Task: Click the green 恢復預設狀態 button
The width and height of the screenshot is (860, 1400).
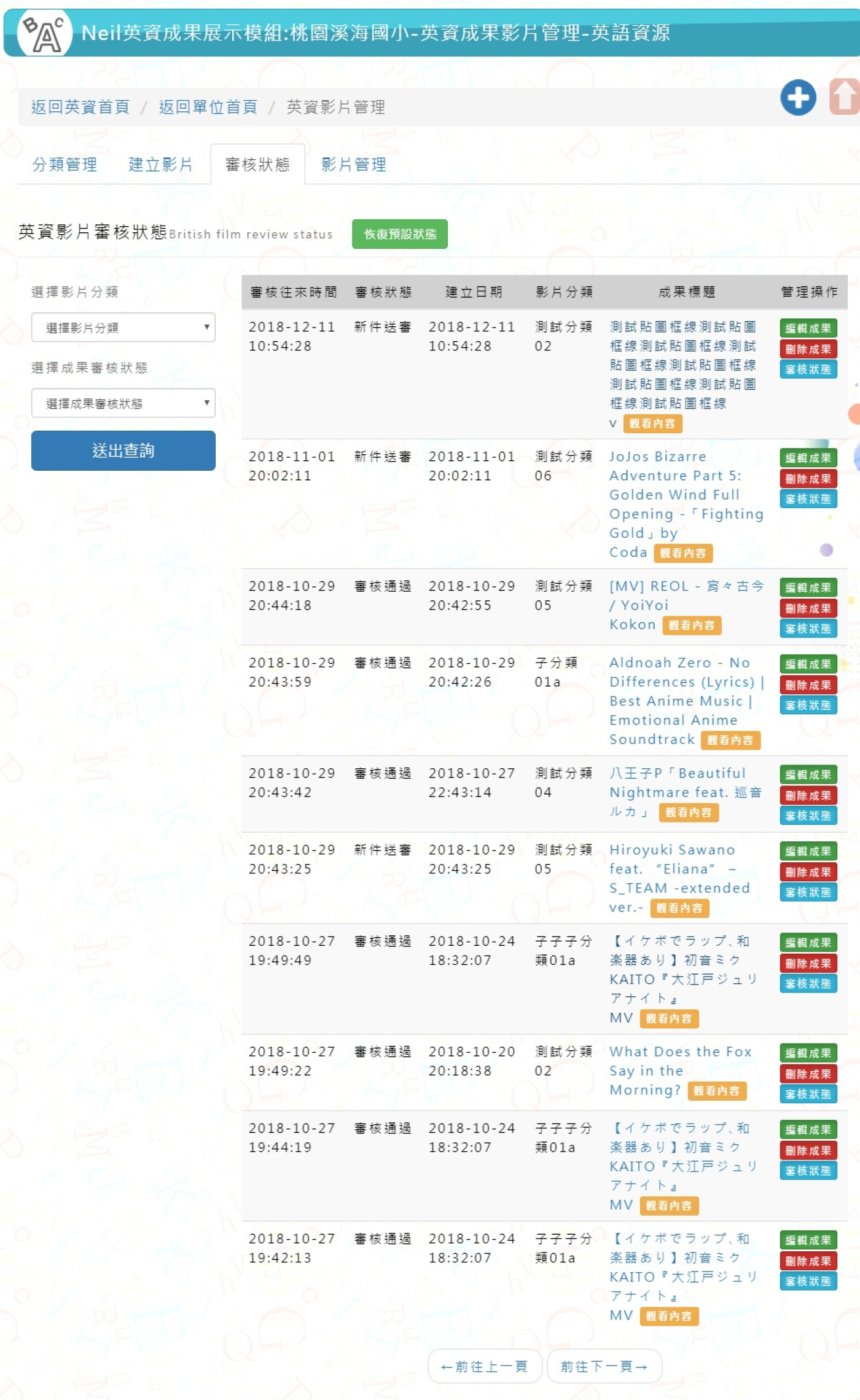Action: pyautogui.click(x=399, y=234)
